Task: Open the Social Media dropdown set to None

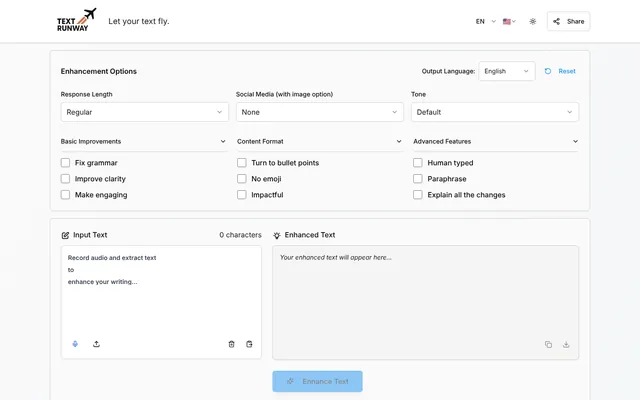Action: tap(320, 112)
